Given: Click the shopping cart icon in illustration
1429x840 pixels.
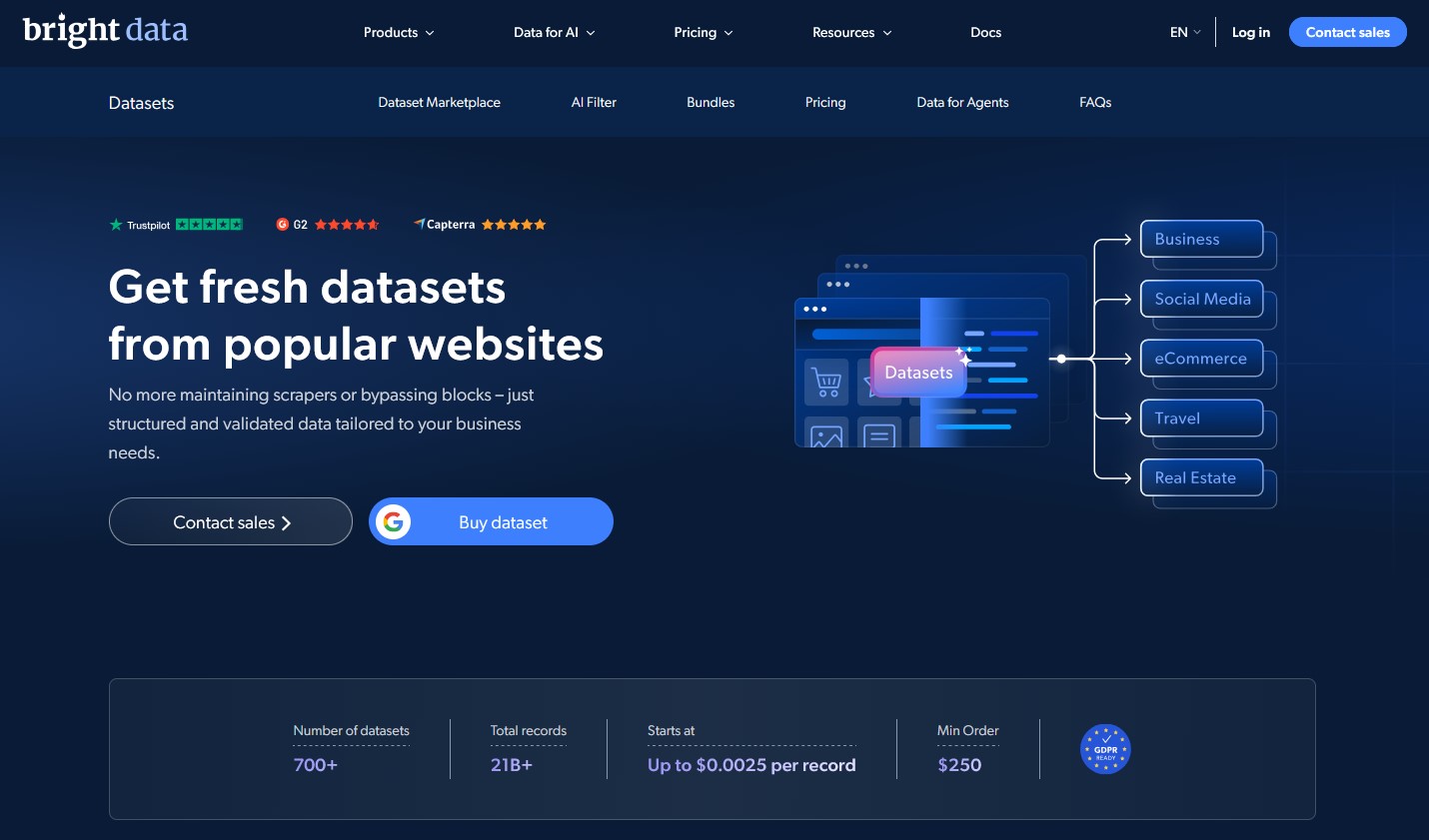Looking at the screenshot, I should tap(826, 382).
